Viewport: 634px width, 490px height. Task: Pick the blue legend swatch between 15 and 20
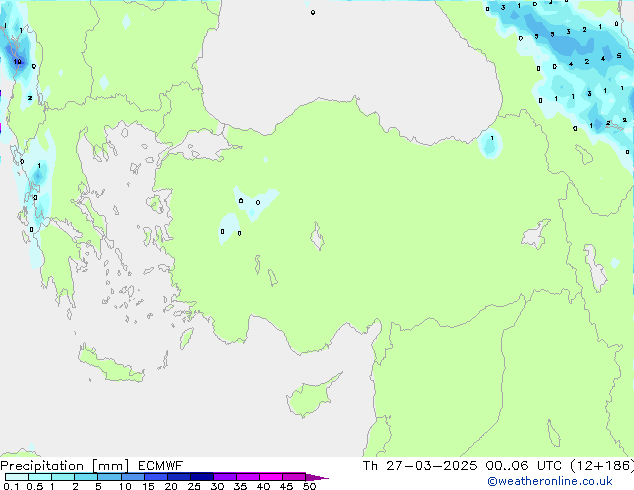156,477
